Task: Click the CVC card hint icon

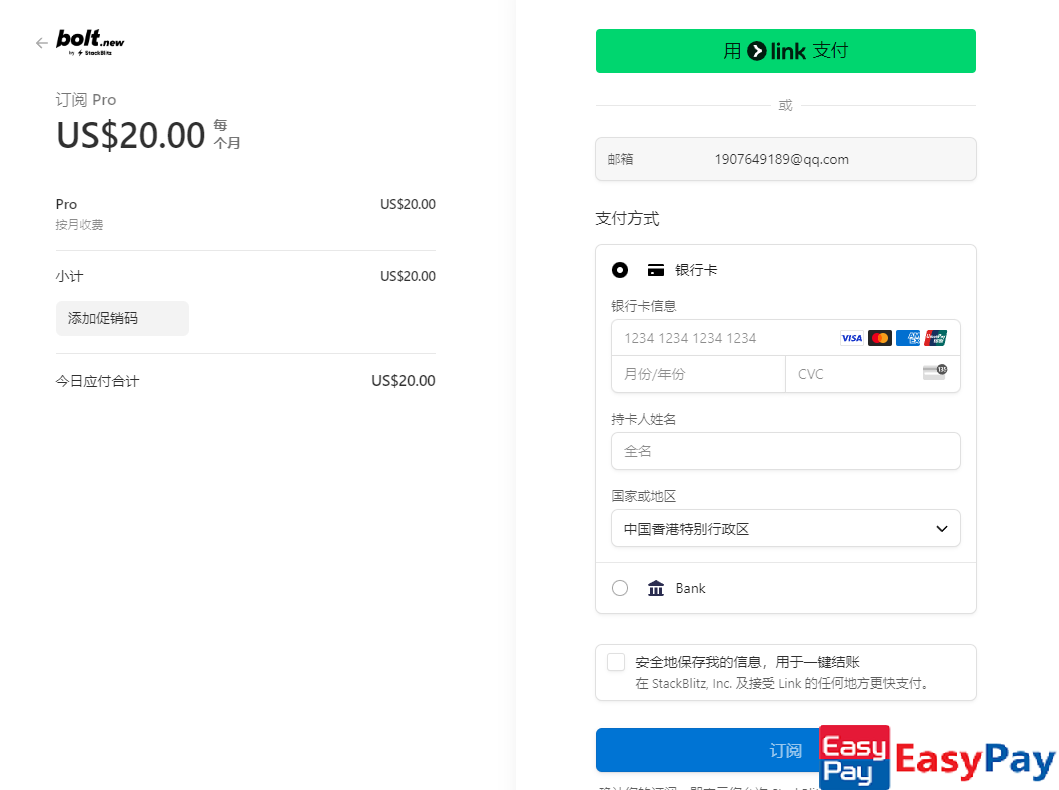Action: pyautogui.click(x=935, y=371)
